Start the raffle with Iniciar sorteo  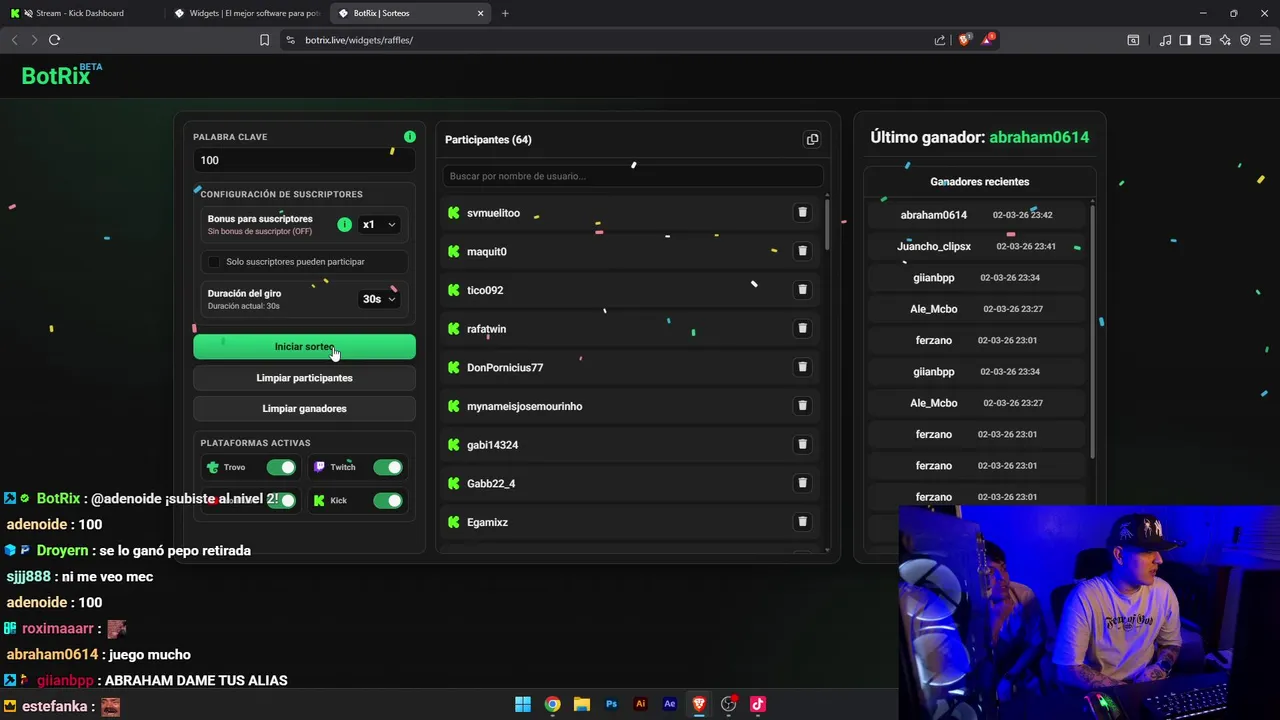click(304, 346)
